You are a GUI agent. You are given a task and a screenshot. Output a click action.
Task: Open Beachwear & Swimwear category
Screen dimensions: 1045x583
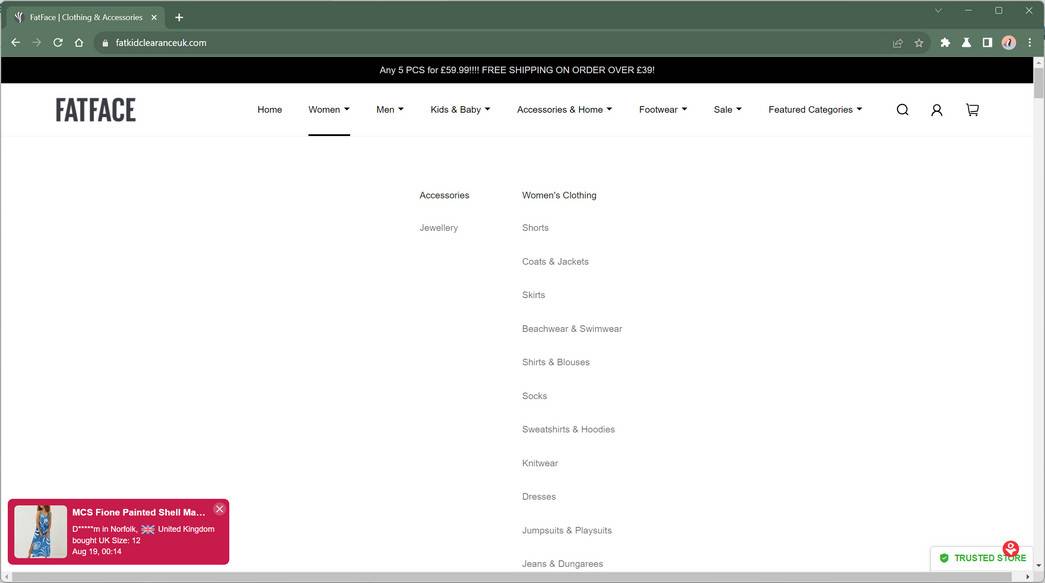pyautogui.click(x=572, y=329)
